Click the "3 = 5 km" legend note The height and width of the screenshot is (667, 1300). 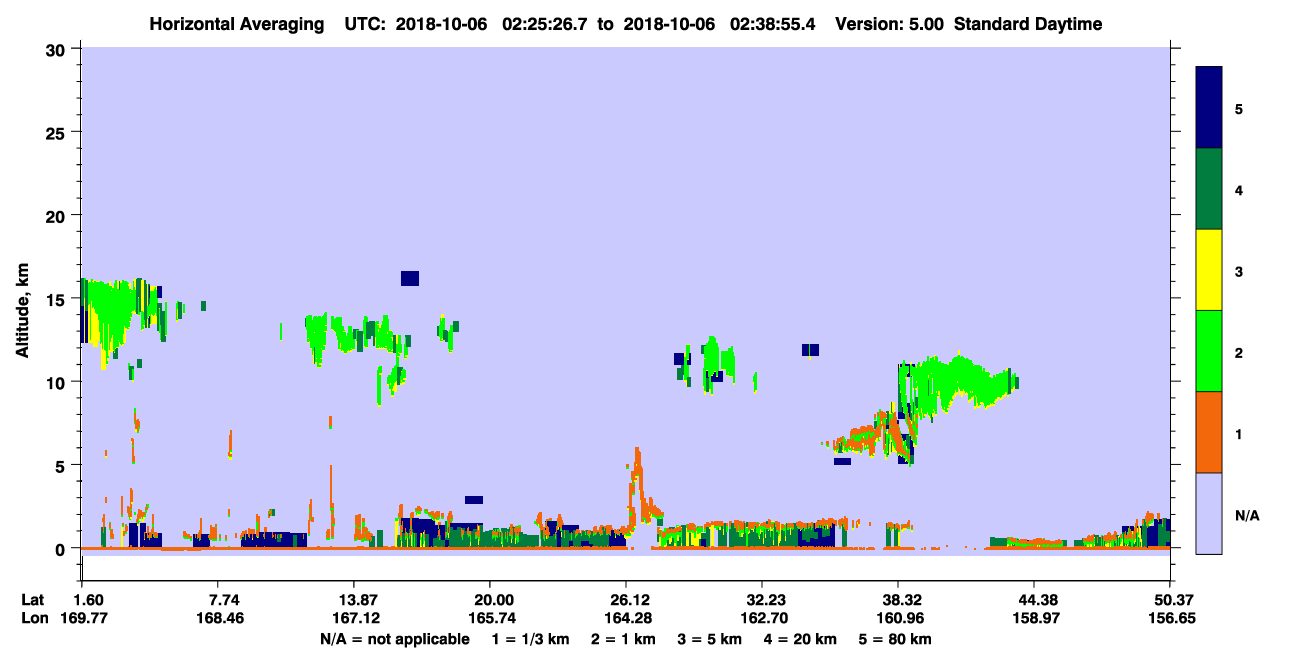click(710, 638)
